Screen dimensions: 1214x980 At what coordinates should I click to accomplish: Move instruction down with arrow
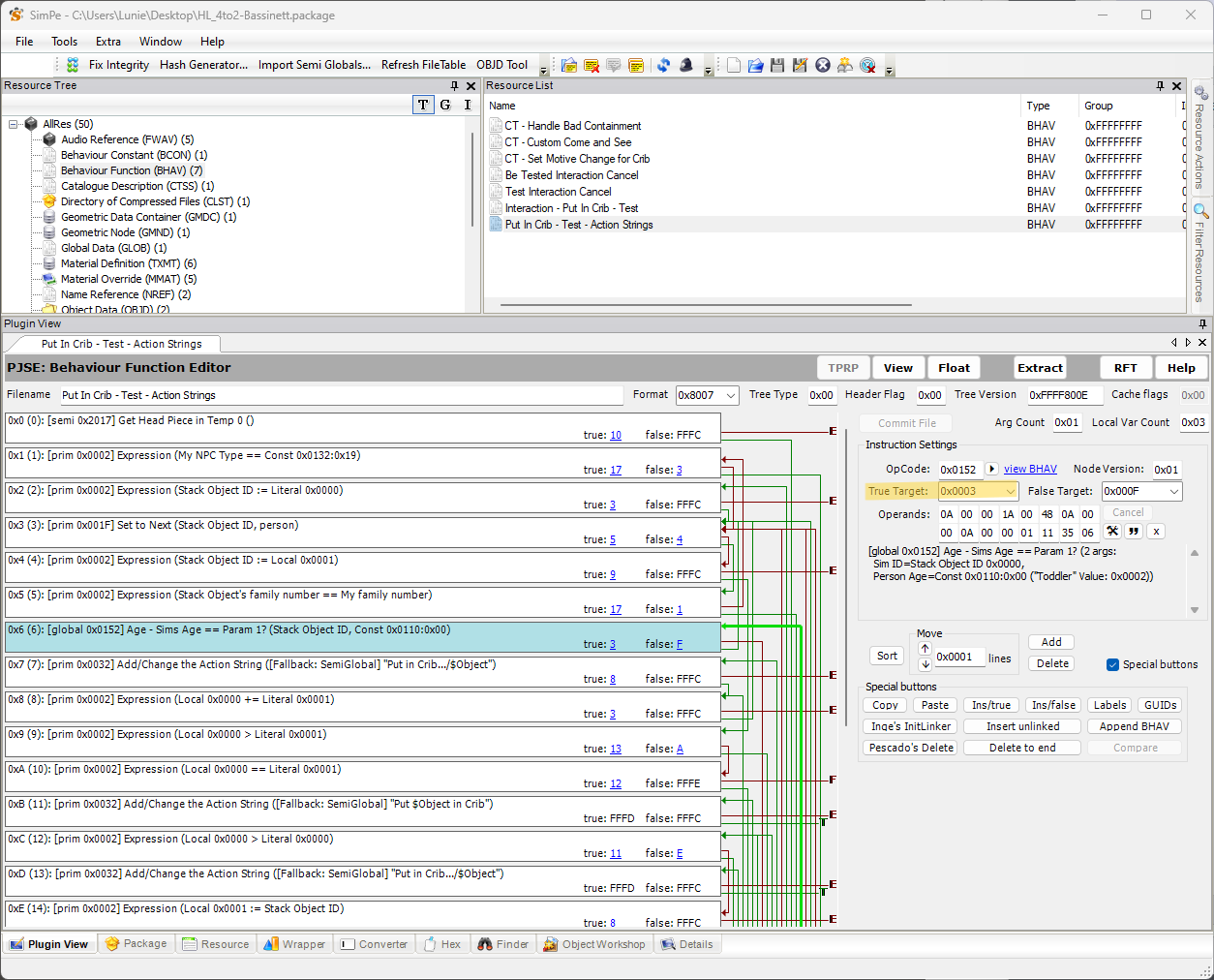[x=925, y=664]
